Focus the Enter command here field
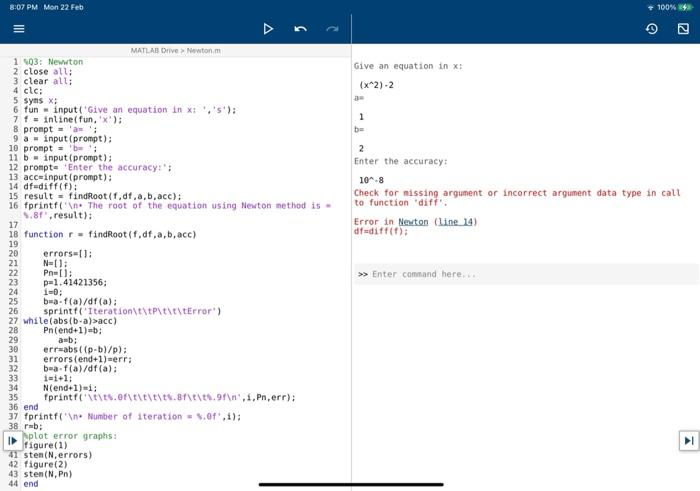The width and height of the screenshot is (700, 491). click(x=527, y=274)
